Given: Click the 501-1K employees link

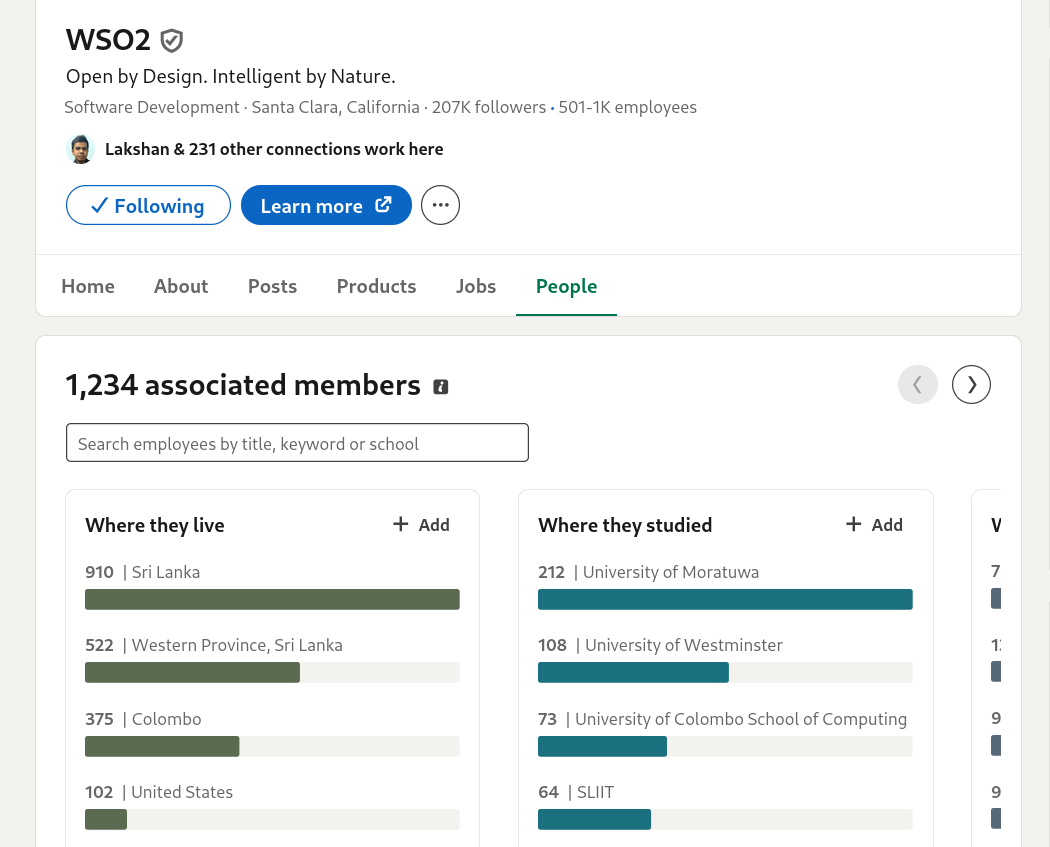Looking at the screenshot, I should [627, 107].
